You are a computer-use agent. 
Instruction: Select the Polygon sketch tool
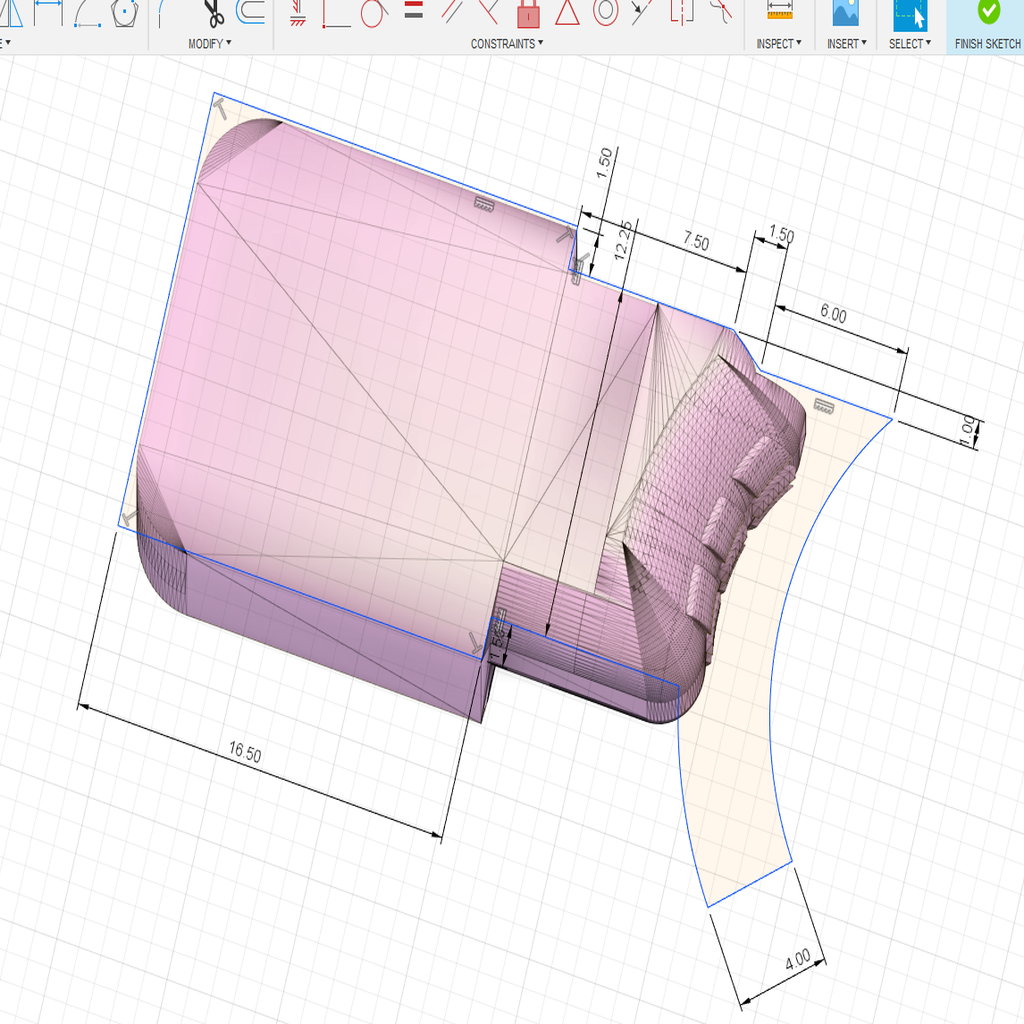(x=125, y=12)
